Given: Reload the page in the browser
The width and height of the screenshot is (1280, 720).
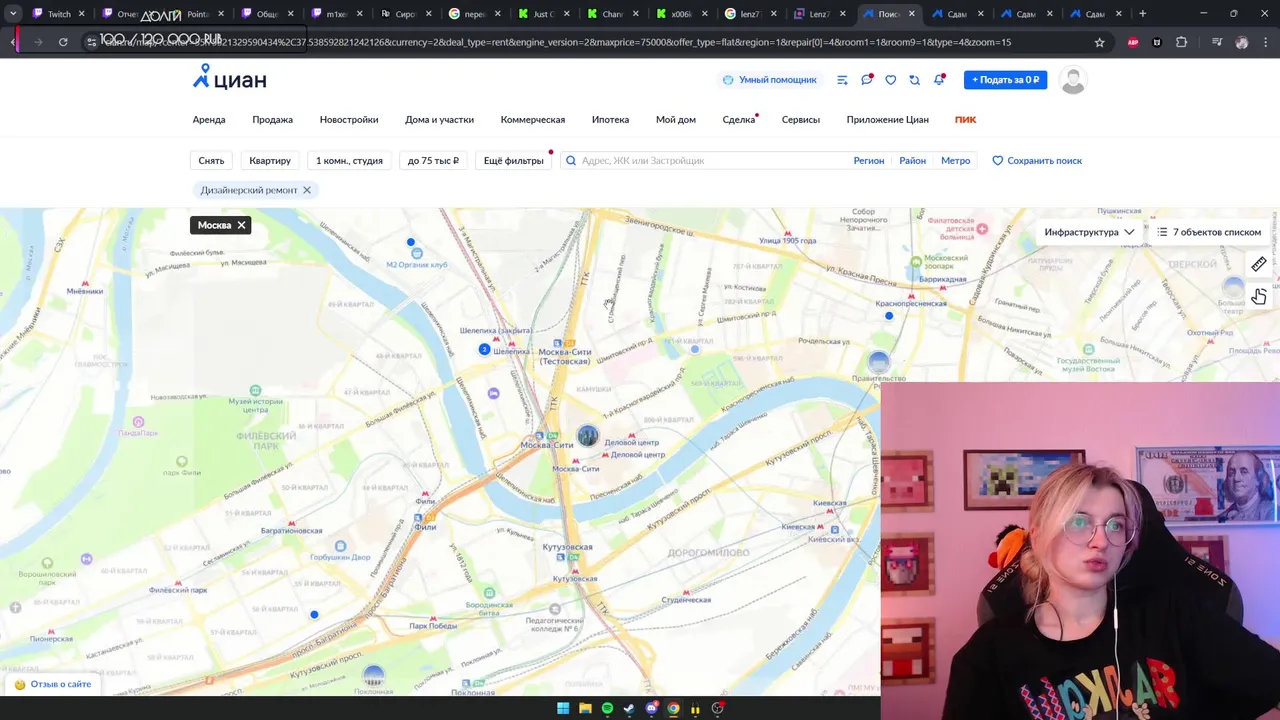Looking at the screenshot, I should (63, 42).
